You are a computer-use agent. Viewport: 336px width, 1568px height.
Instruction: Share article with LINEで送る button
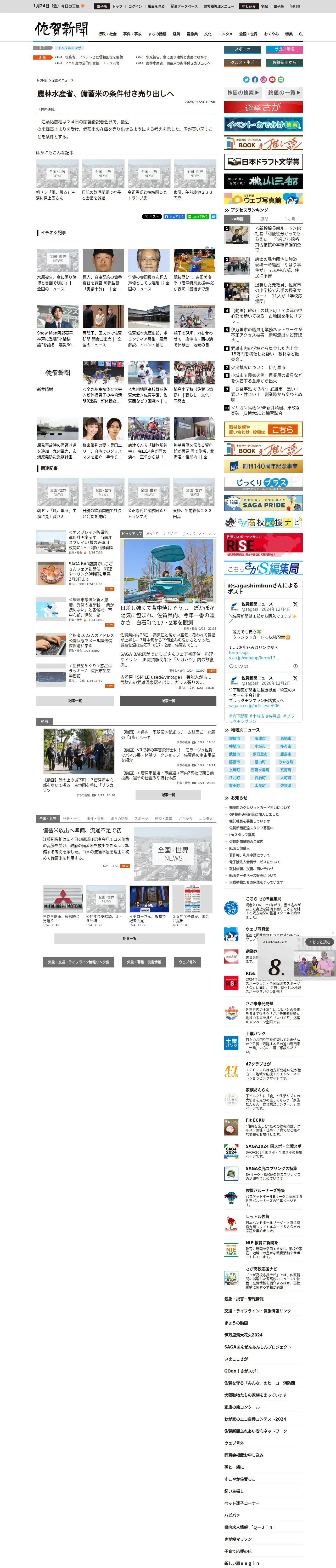[x=198, y=216]
